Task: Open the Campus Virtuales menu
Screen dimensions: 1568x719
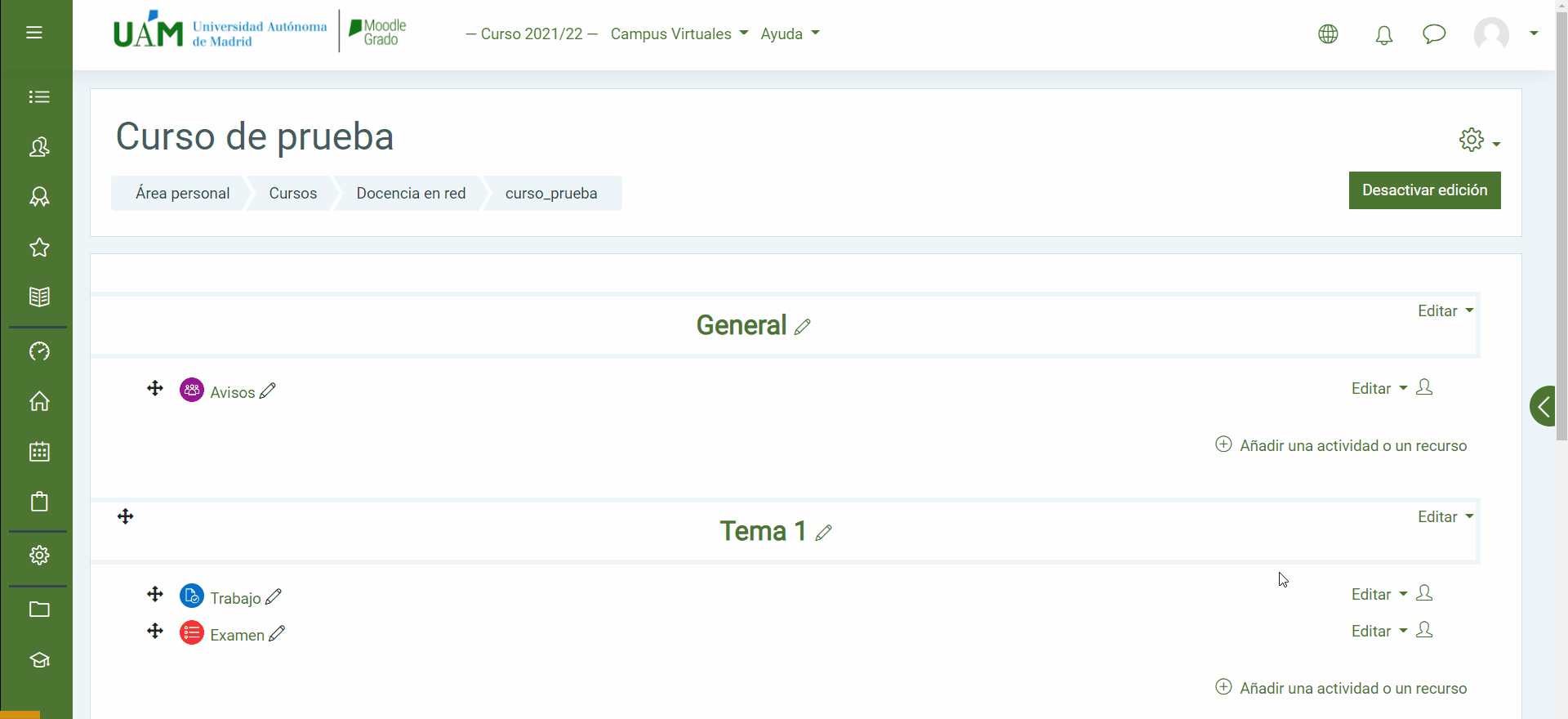Action: point(679,34)
